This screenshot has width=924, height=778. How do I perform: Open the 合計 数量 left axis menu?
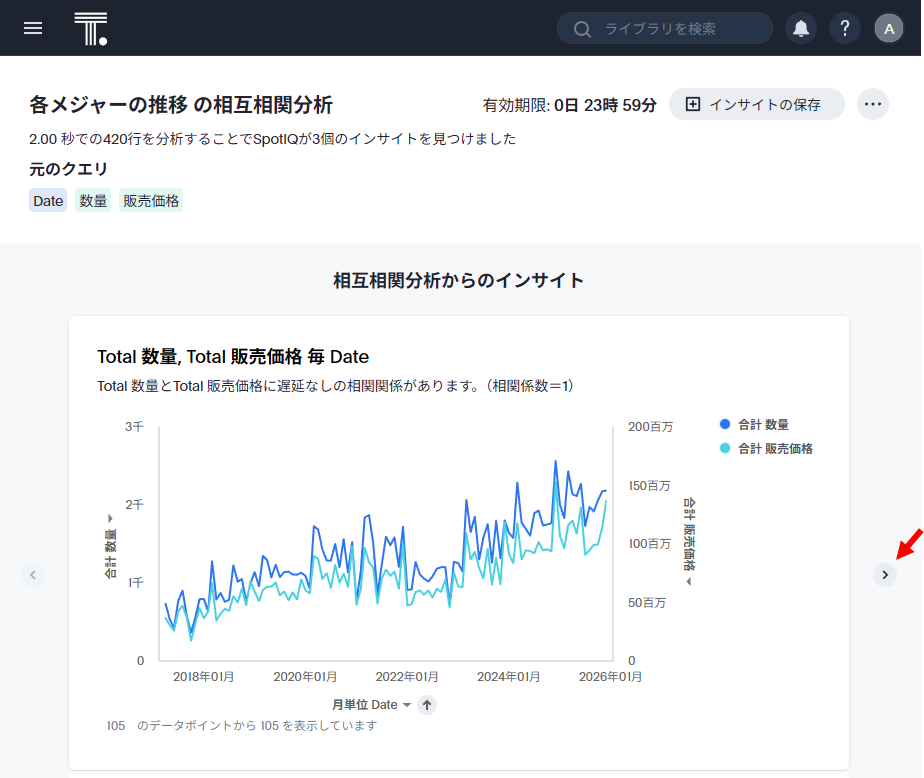coord(110,550)
